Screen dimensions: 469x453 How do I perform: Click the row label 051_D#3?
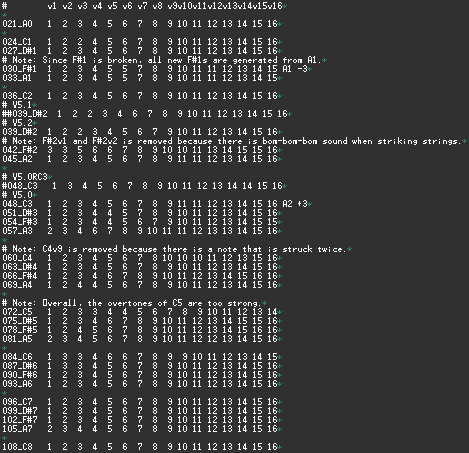tap(20, 213)
